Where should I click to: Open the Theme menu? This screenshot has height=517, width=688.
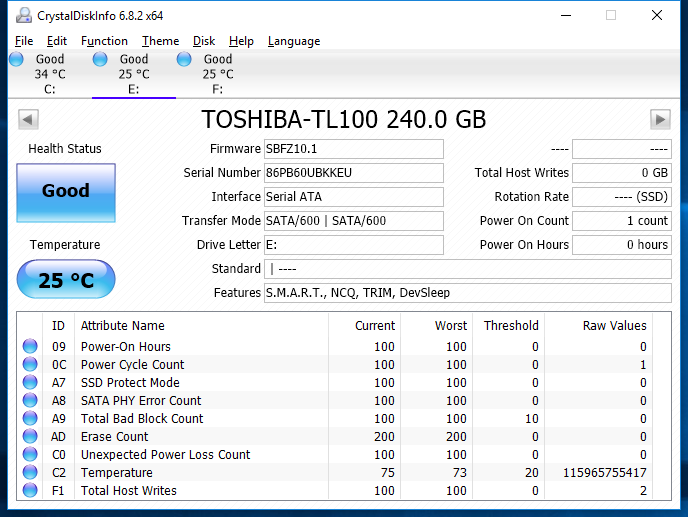tap(160, 41)
